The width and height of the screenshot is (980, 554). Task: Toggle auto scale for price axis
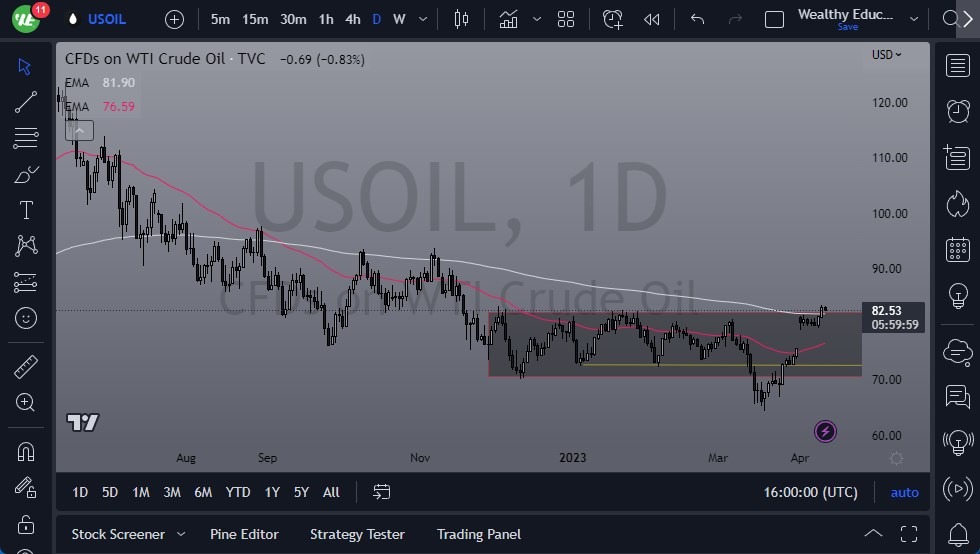click(904, 492)
